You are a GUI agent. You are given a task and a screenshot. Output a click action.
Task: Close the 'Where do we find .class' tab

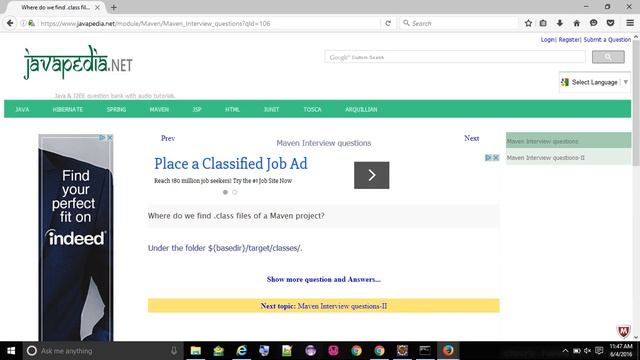pyautogui.click(x=97, y=7)
